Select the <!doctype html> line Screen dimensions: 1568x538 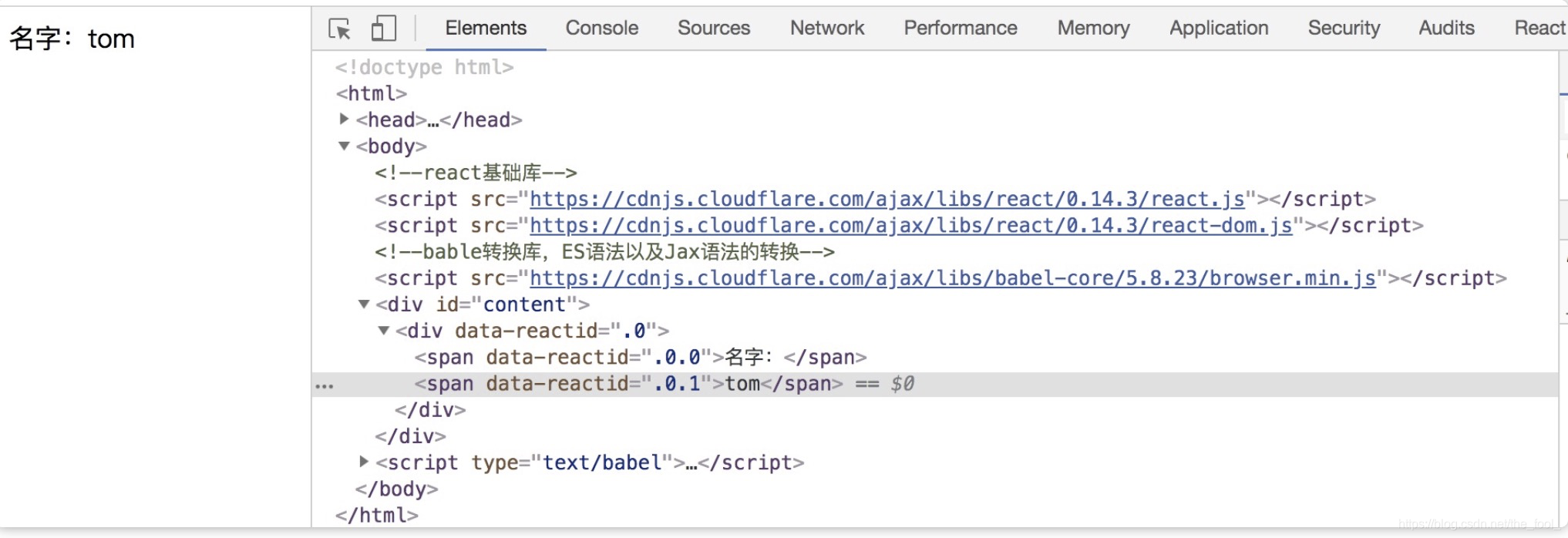(425, 68)
